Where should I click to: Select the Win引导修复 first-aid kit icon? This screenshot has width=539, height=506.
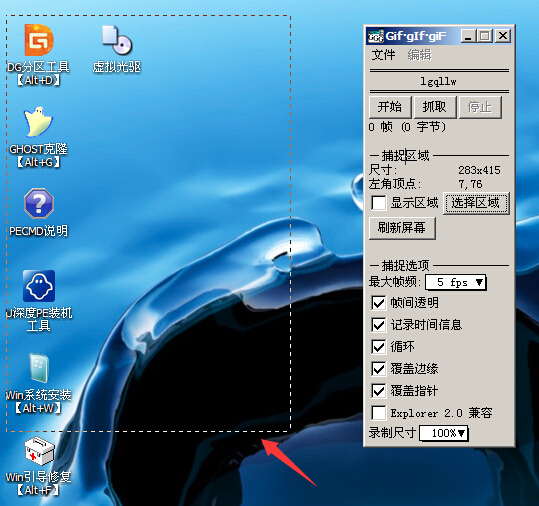tap(39, 450)
